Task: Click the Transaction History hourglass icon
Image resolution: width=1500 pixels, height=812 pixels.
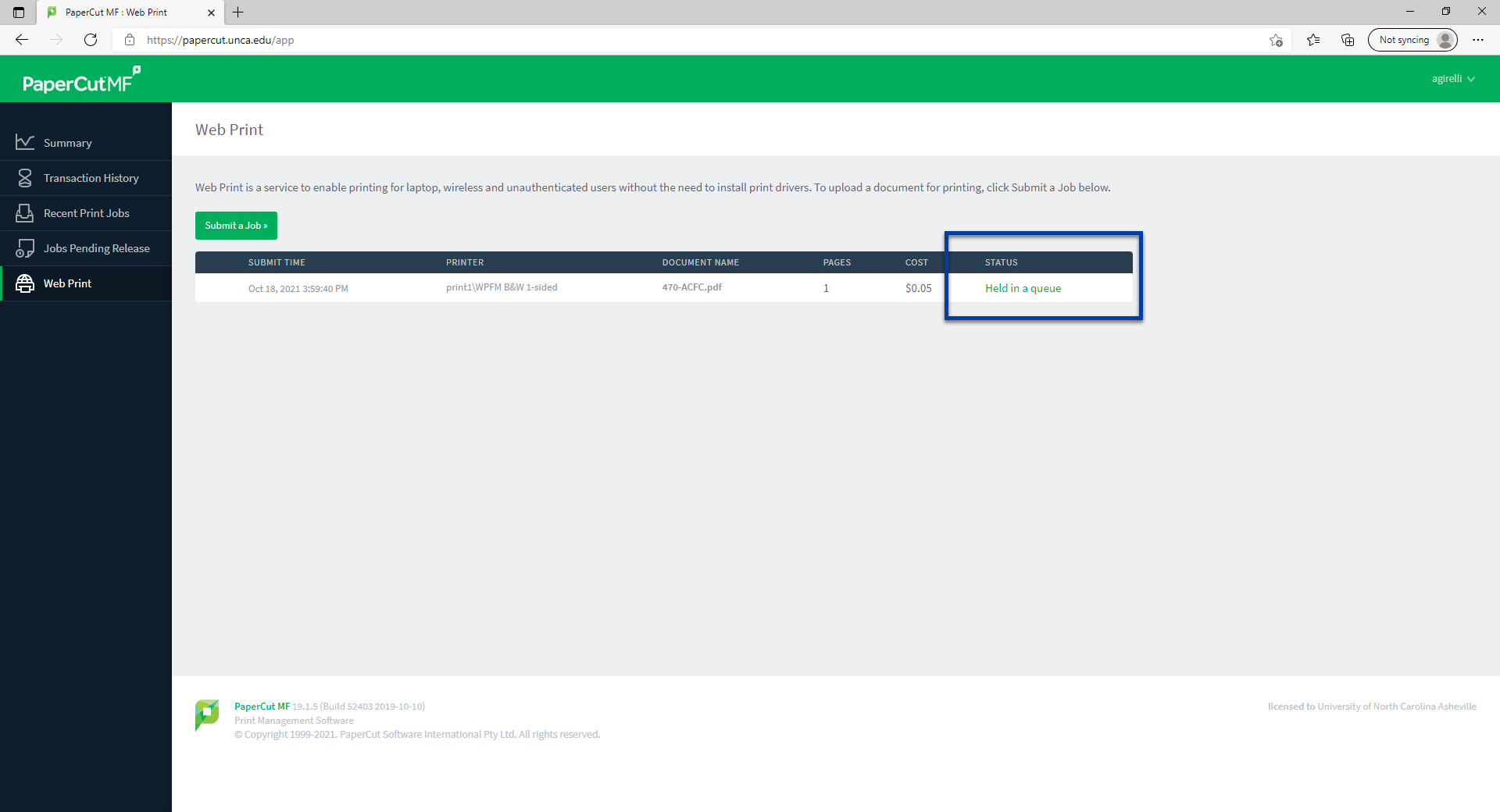Action: pyautogui.click(x=25, y=178)
